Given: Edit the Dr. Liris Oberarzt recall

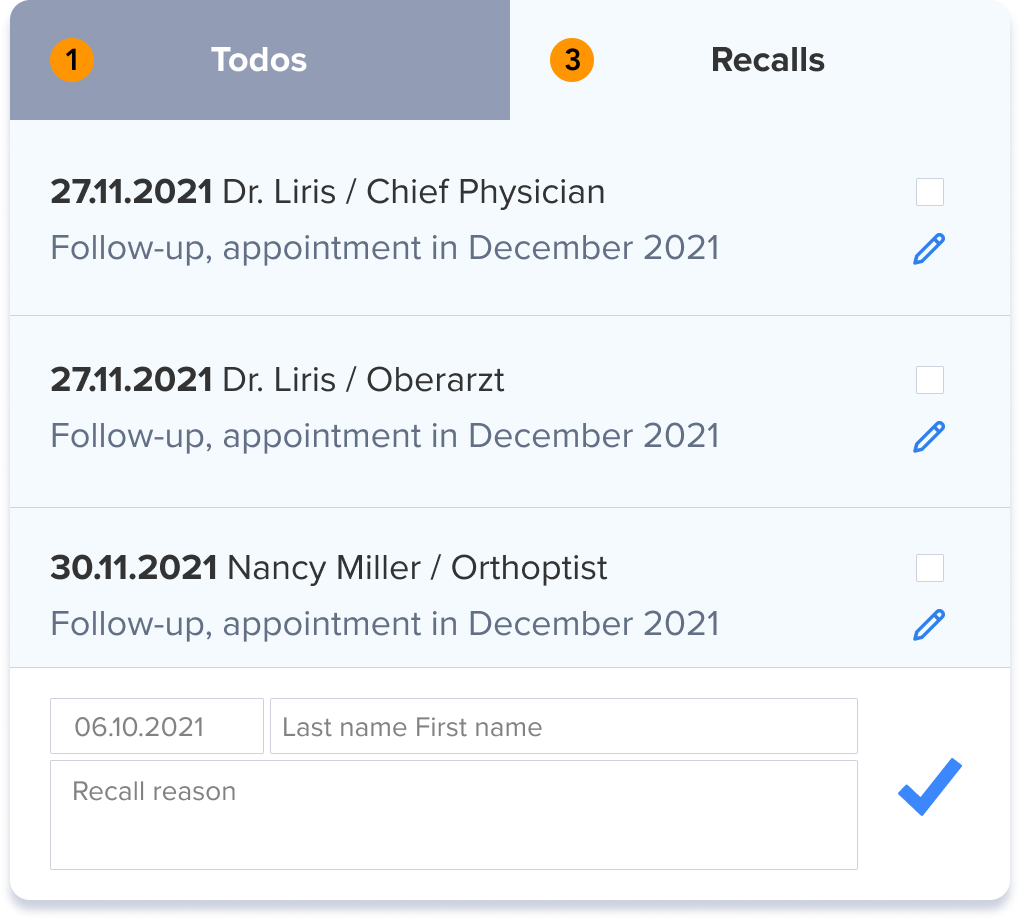Looking at the screenshot, I should (929, 437).
